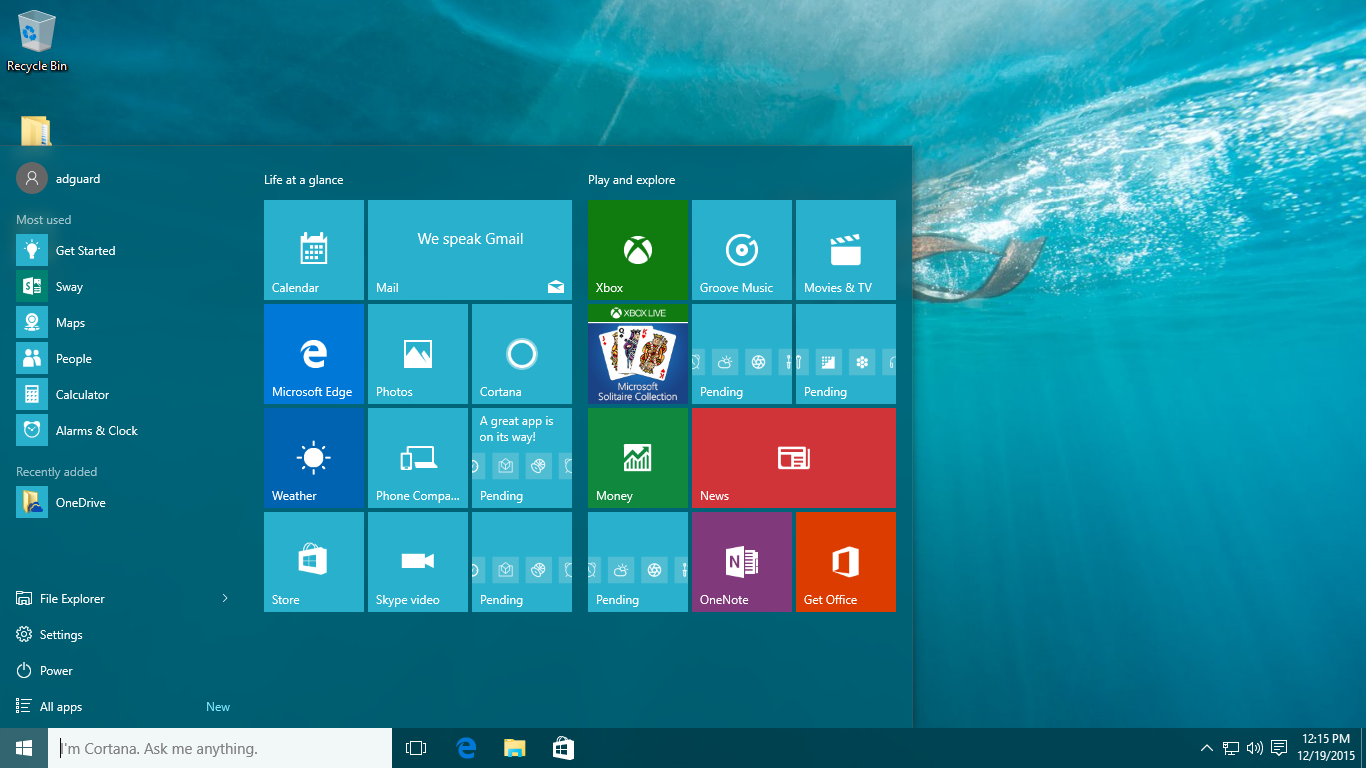
Task: Open the Weather tile
Action: (314, 458)
